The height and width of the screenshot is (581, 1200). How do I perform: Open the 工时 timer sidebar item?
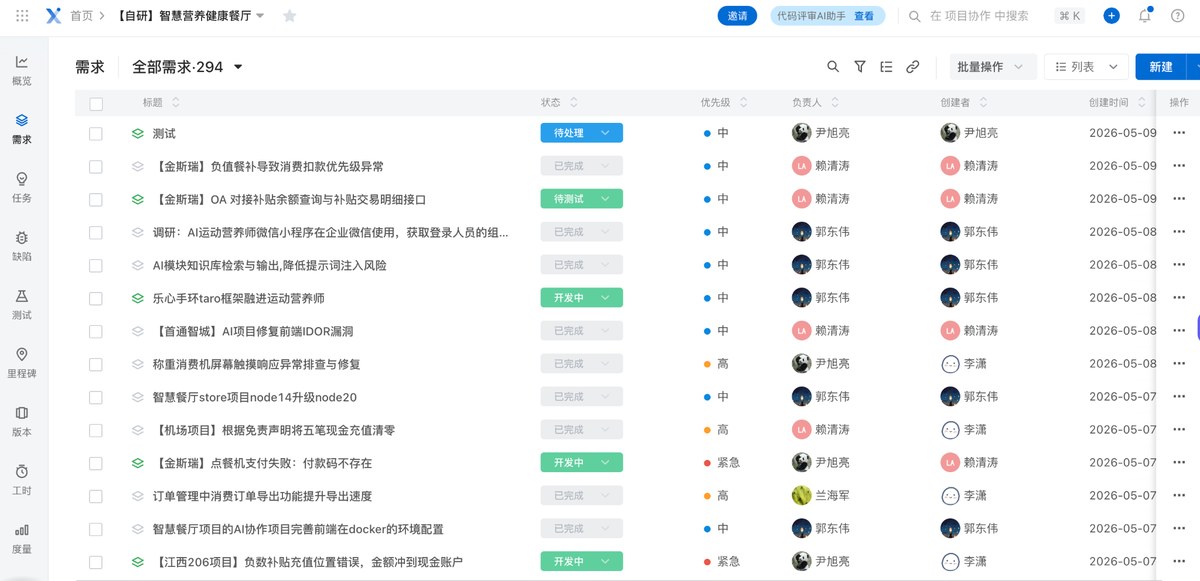tap(22, 479)
